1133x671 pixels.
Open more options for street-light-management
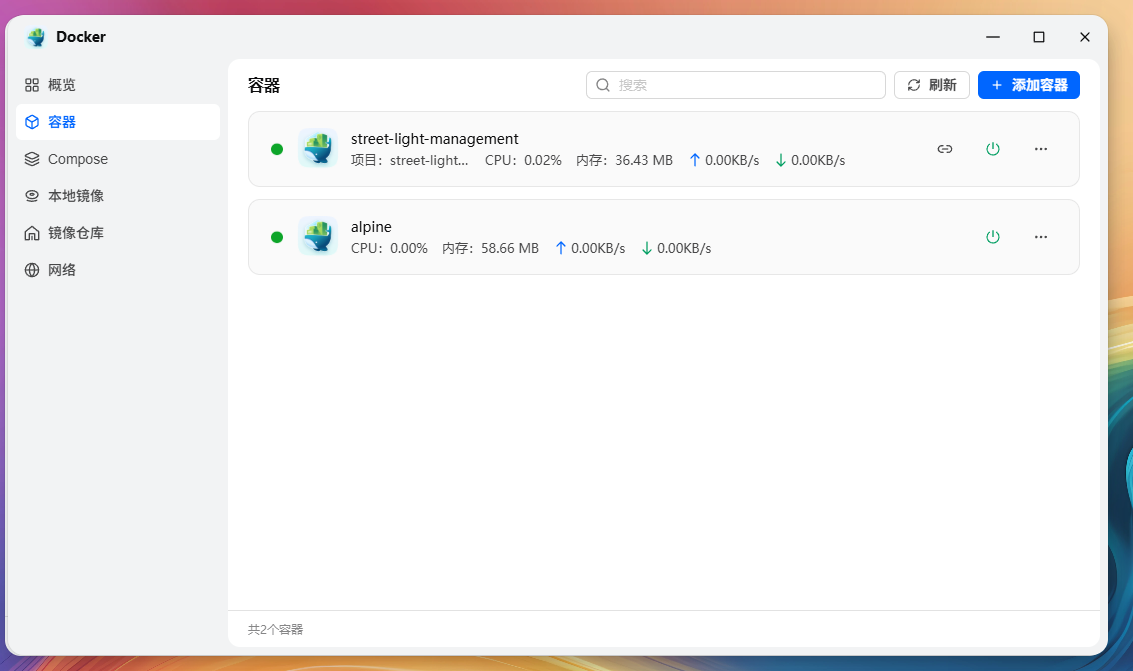point(1041,148)
